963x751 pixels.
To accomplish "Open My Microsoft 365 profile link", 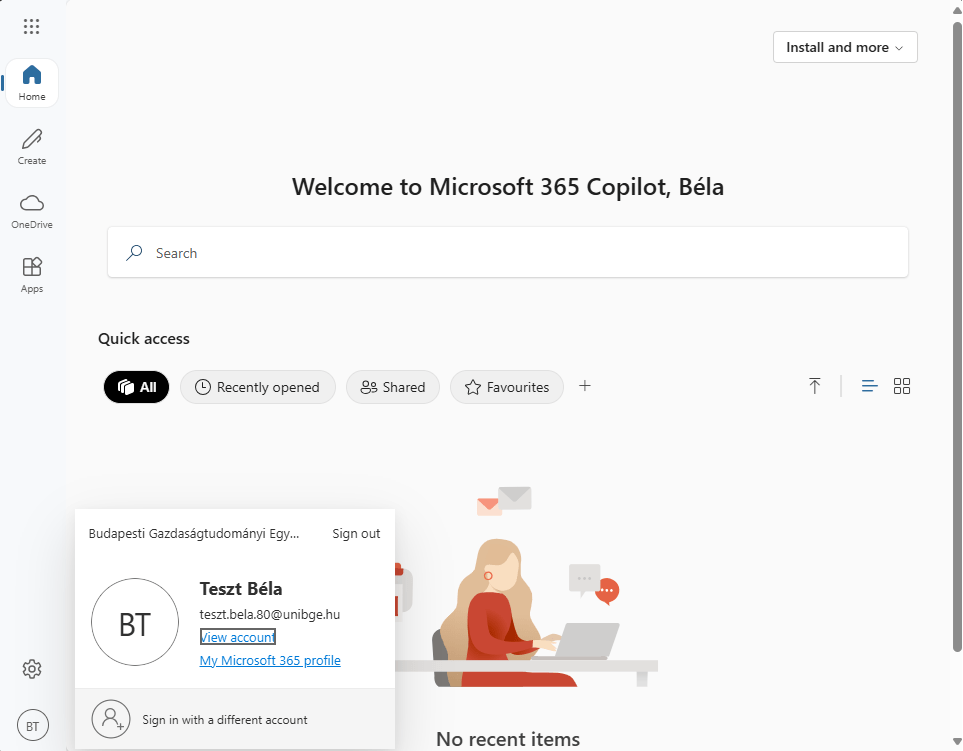I will point(270,661).
